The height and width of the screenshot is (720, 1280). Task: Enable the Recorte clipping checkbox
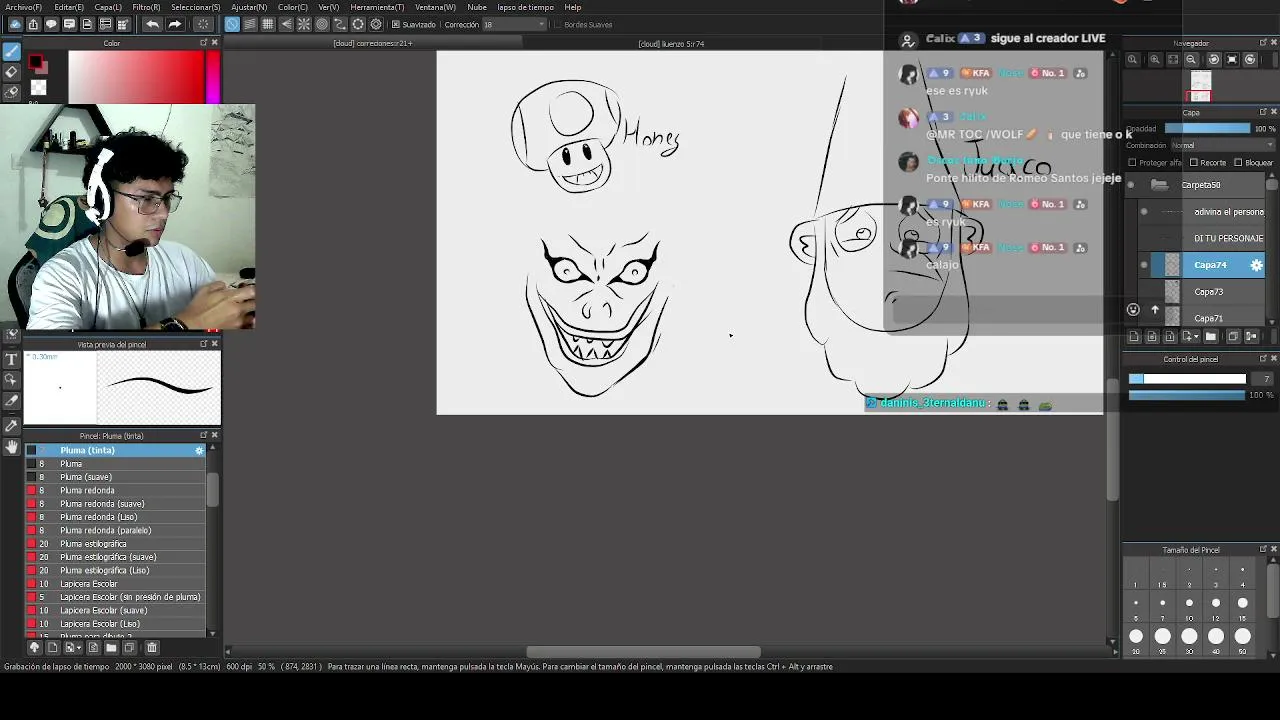pos(1193,163)
